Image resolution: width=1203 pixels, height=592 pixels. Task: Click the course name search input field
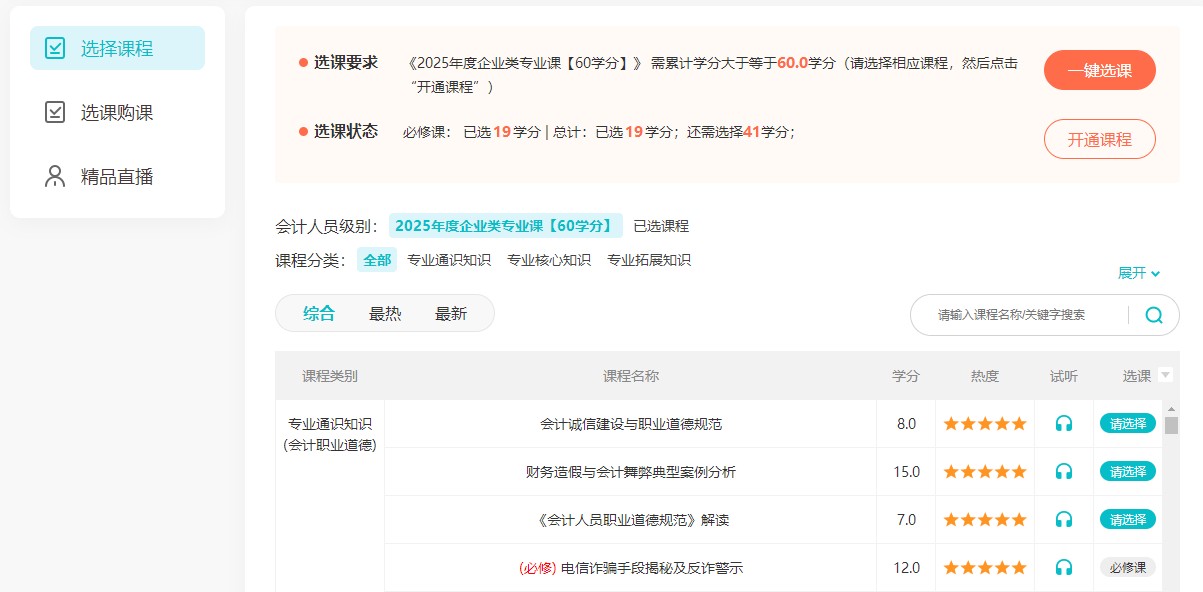pos(1020,315)
